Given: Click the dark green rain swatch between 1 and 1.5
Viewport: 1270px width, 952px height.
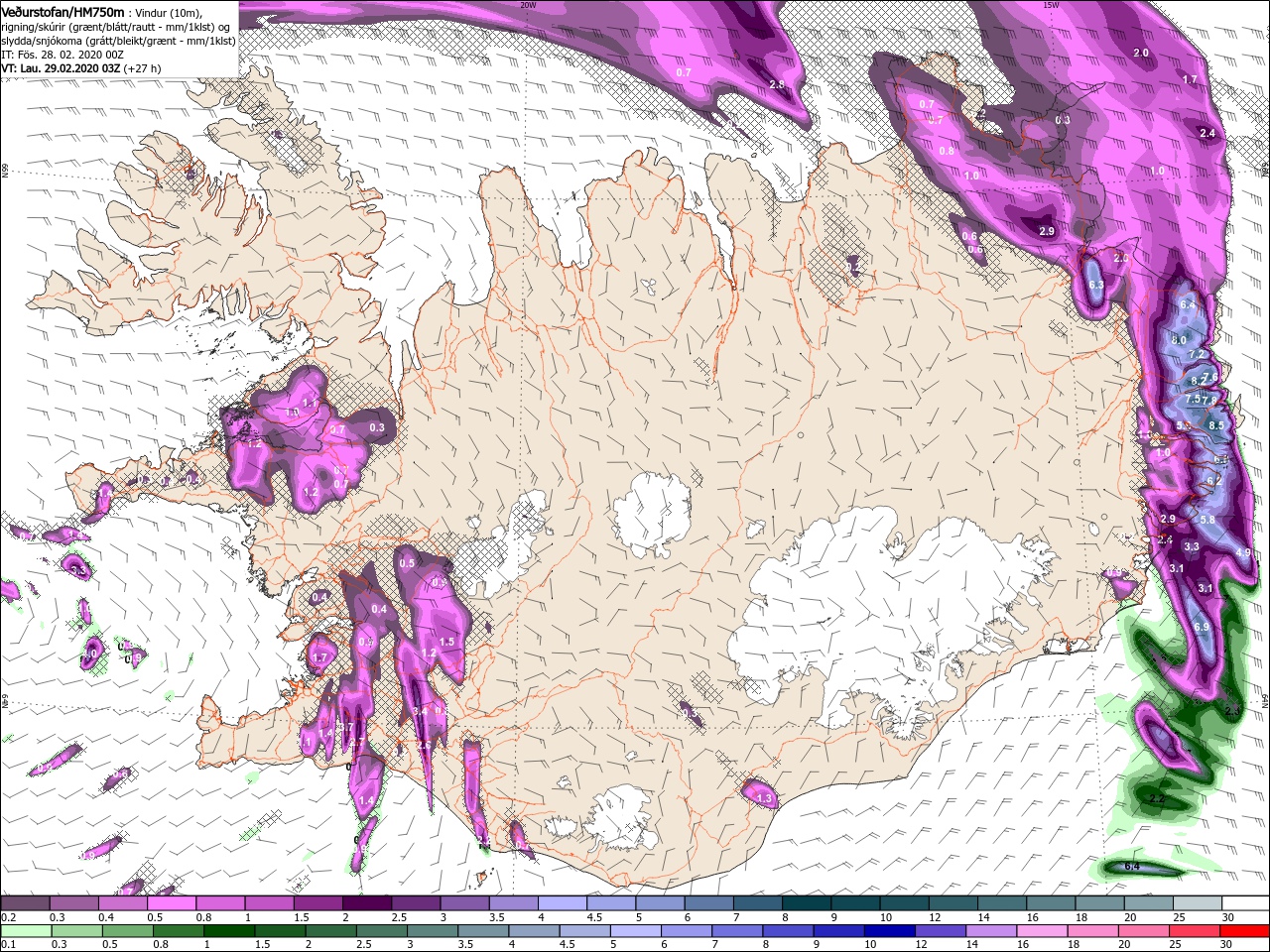Looking at the screenshot, I should [229, 931].
